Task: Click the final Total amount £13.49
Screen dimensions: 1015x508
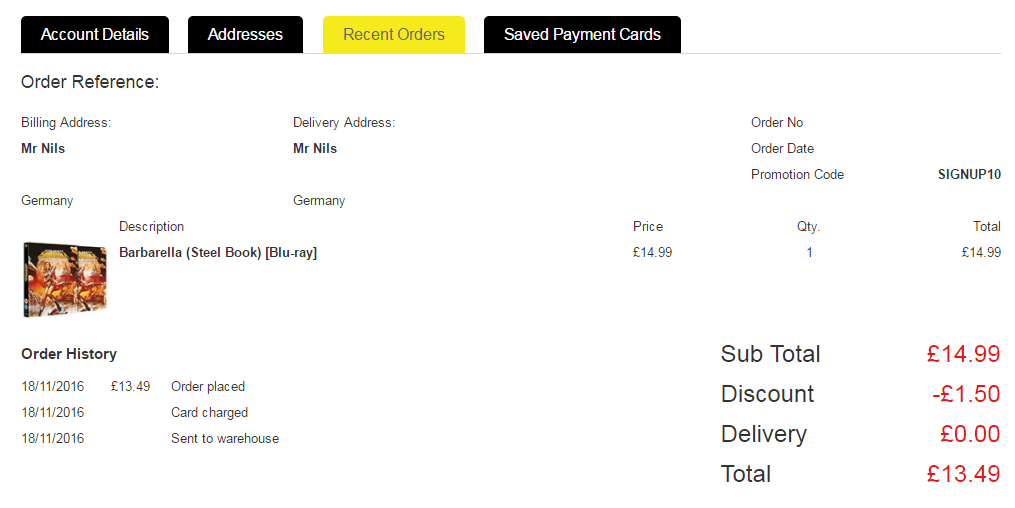Action: tap(963, 474)
